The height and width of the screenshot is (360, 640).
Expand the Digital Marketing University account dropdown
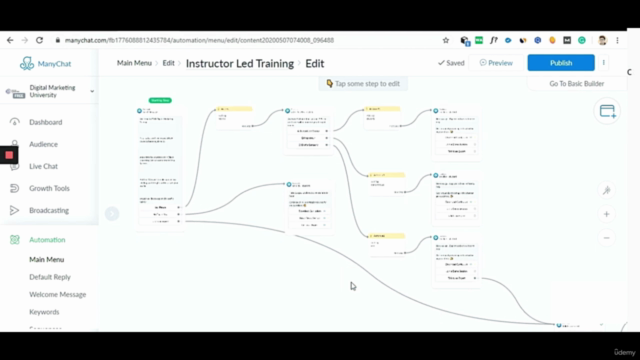(x=92, y=91)
